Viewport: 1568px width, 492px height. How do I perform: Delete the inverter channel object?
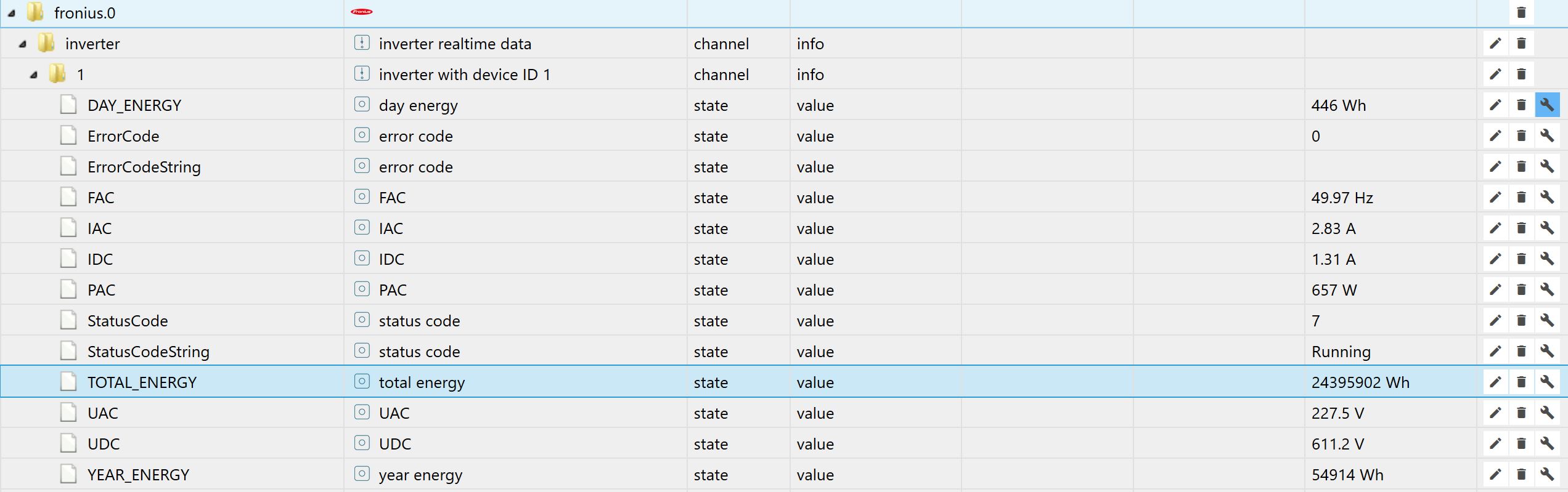(x=1521, y=43)
